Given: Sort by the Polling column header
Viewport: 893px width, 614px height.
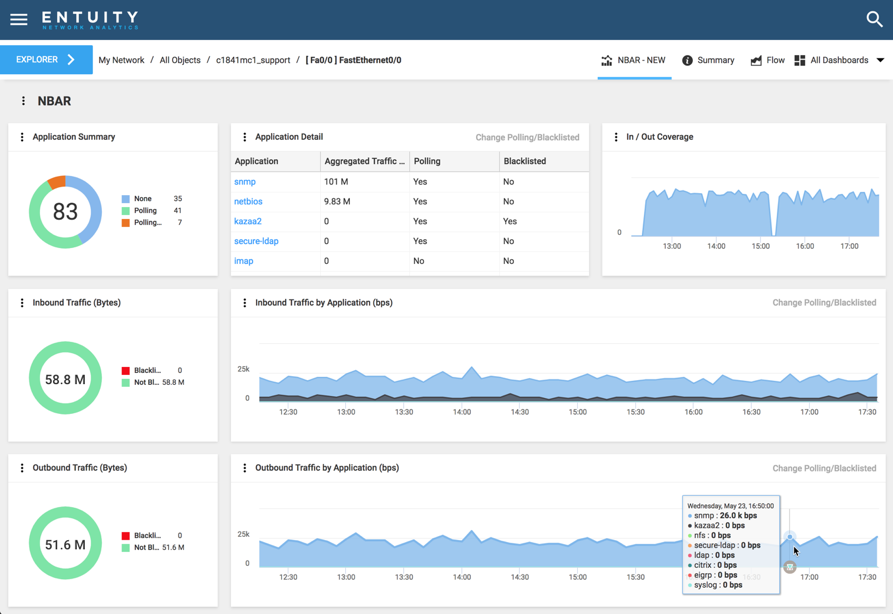Looking at the screenshot, I should [454, 161].
